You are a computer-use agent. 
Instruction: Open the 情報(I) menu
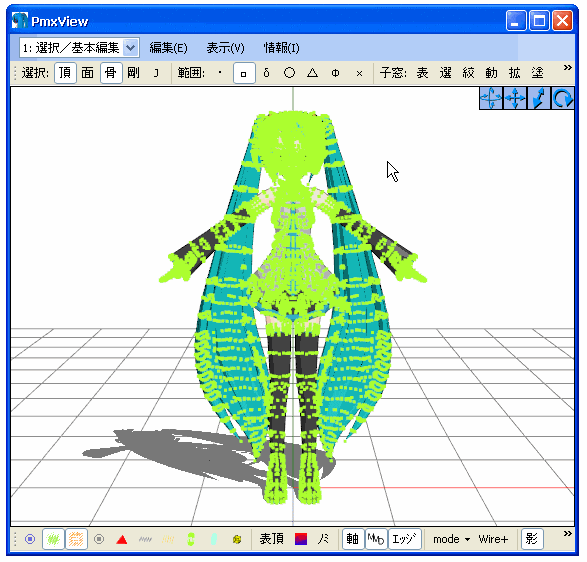point(282,48)
